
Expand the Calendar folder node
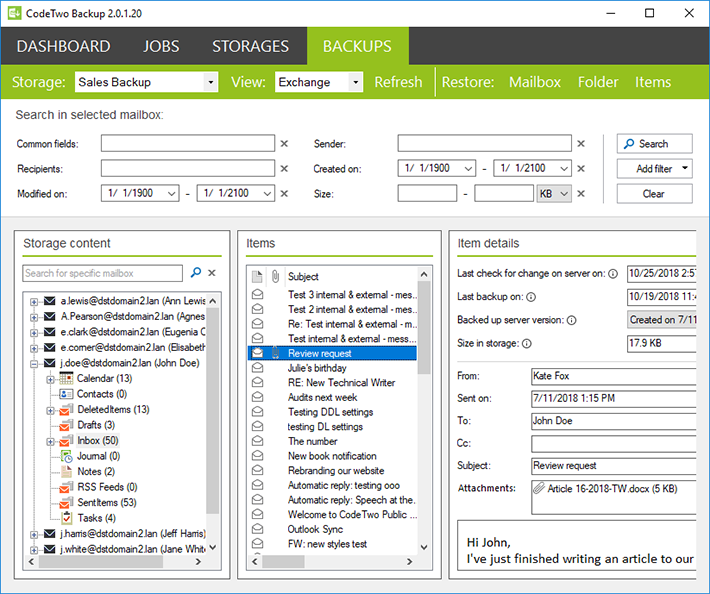pos(50,379)
